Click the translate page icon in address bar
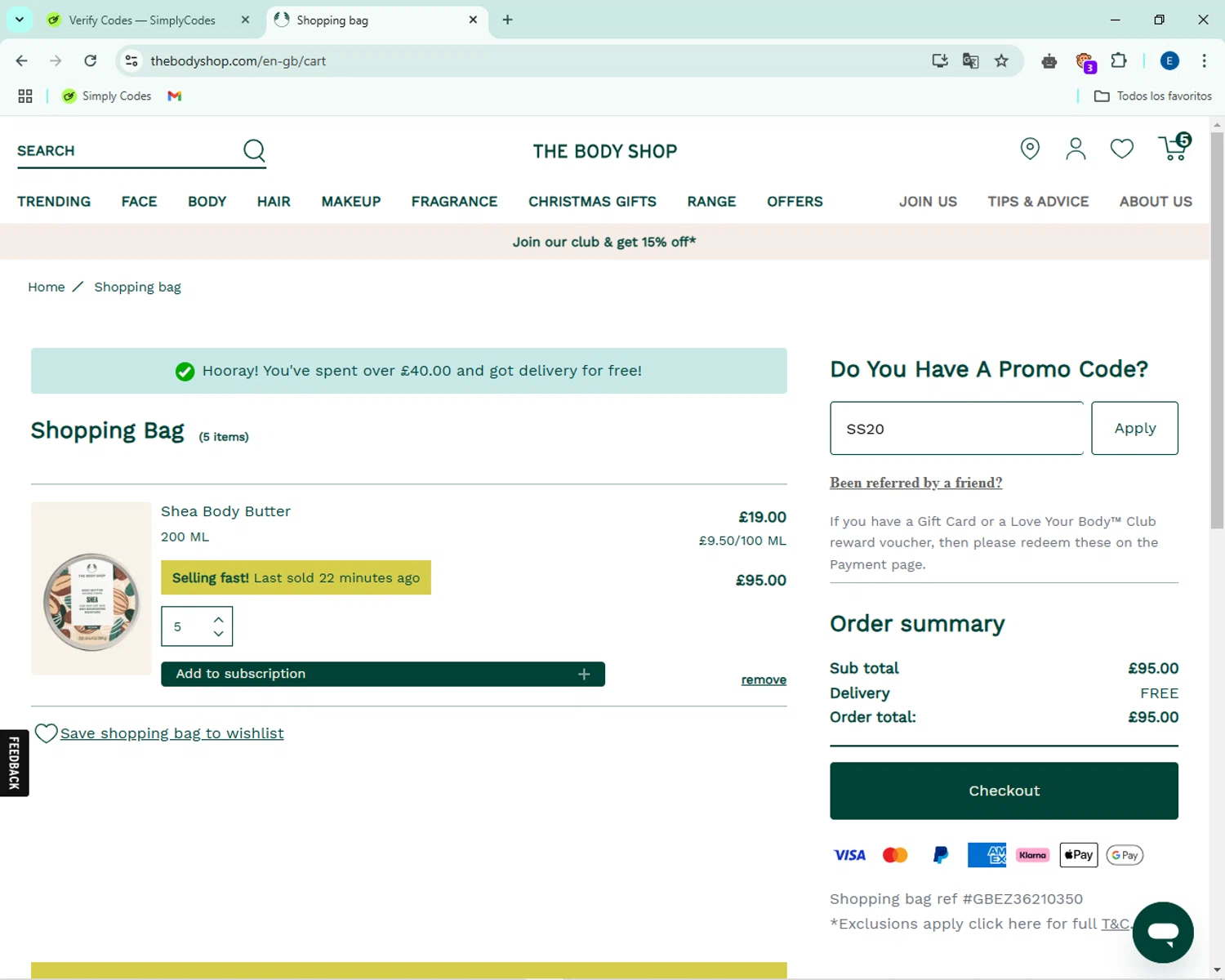The width and height of the screenshot is (1225, 980). (x=970, y=60)
